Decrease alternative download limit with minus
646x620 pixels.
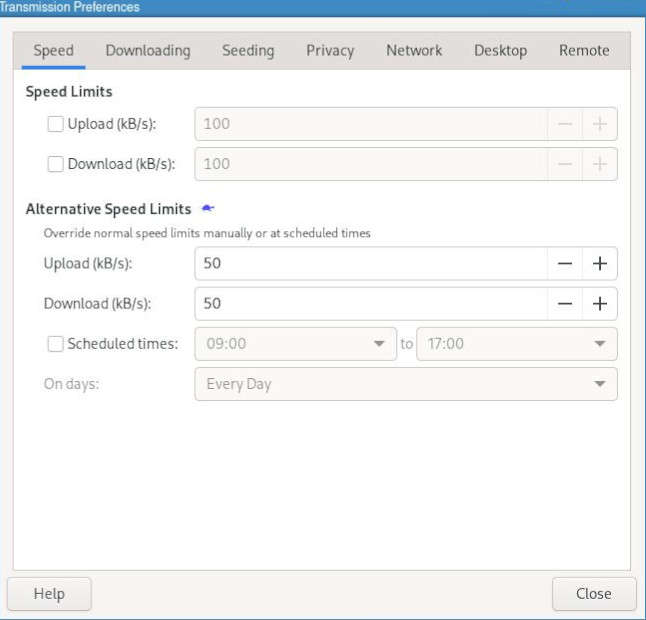[565, 304]
